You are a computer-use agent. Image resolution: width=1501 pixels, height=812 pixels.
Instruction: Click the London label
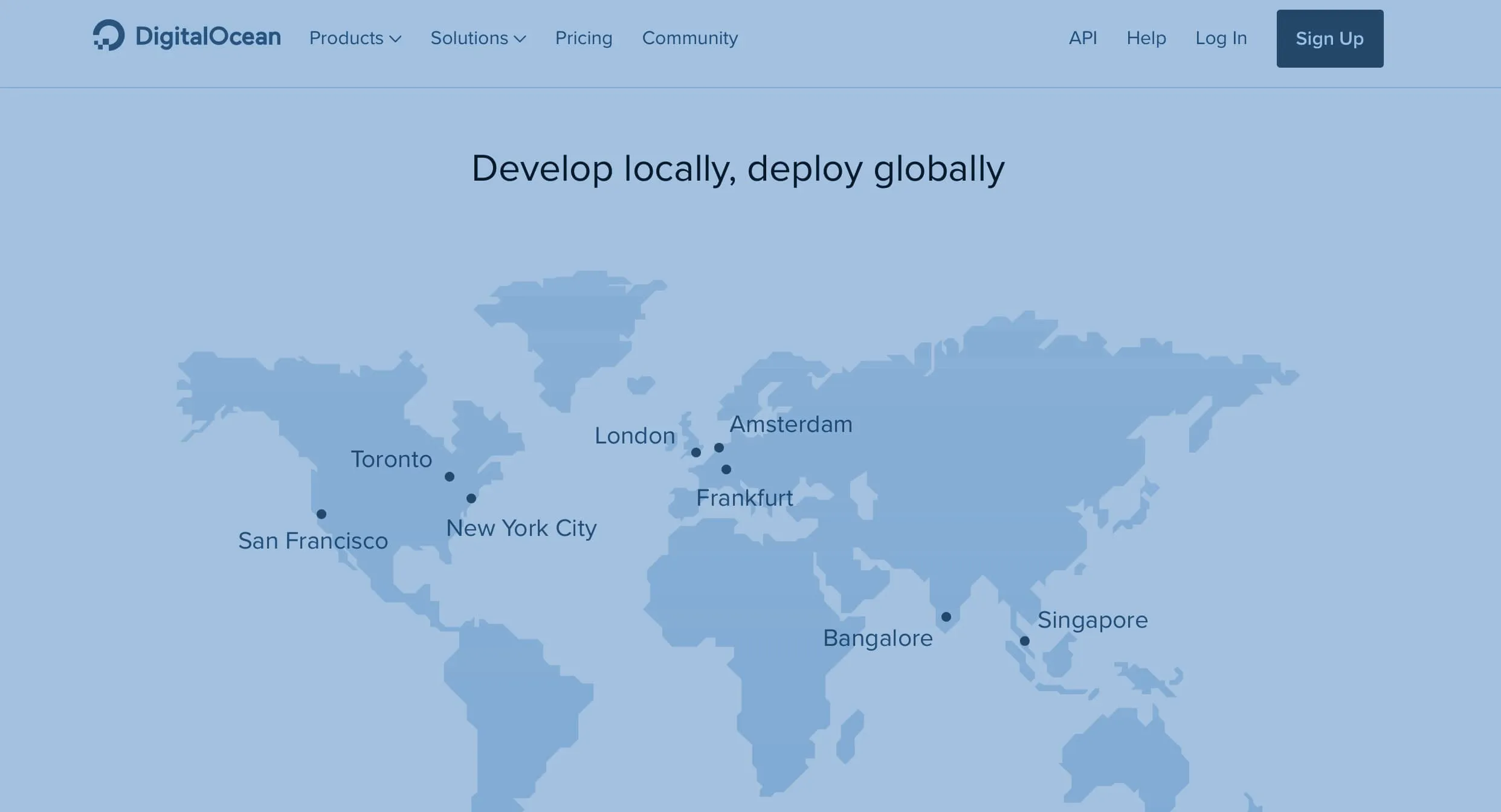pyautogui.click(x=635, y=436)
